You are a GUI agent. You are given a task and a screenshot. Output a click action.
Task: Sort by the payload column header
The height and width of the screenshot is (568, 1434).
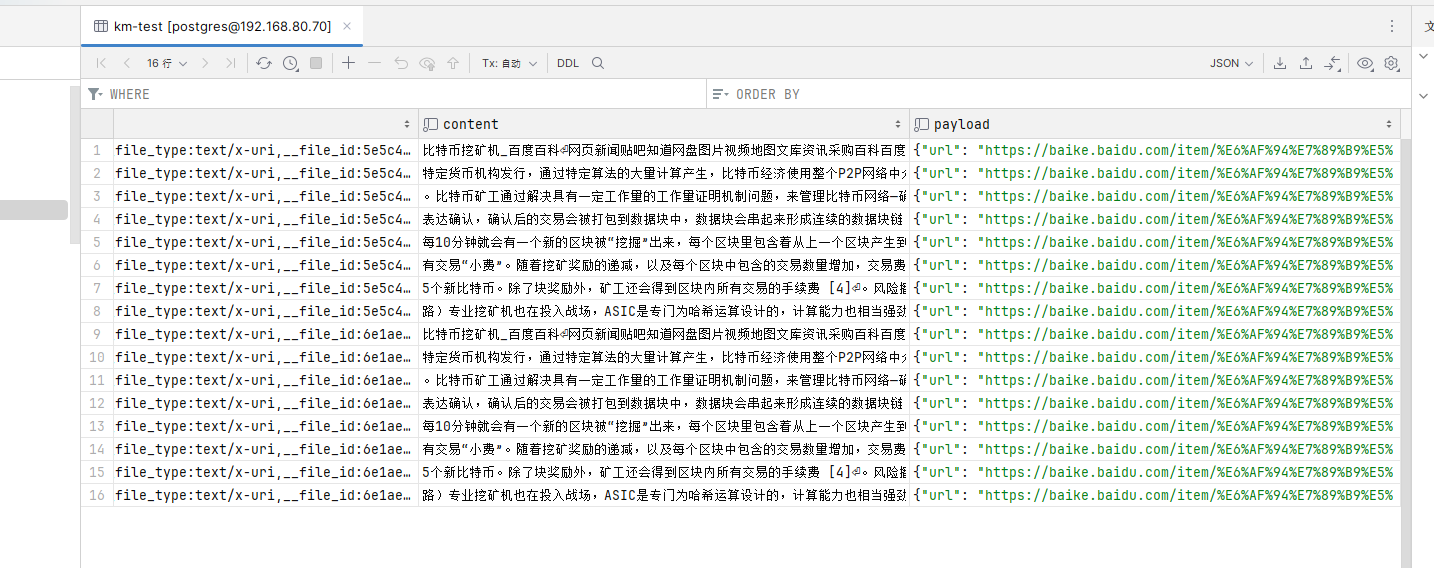click(961, 124)
